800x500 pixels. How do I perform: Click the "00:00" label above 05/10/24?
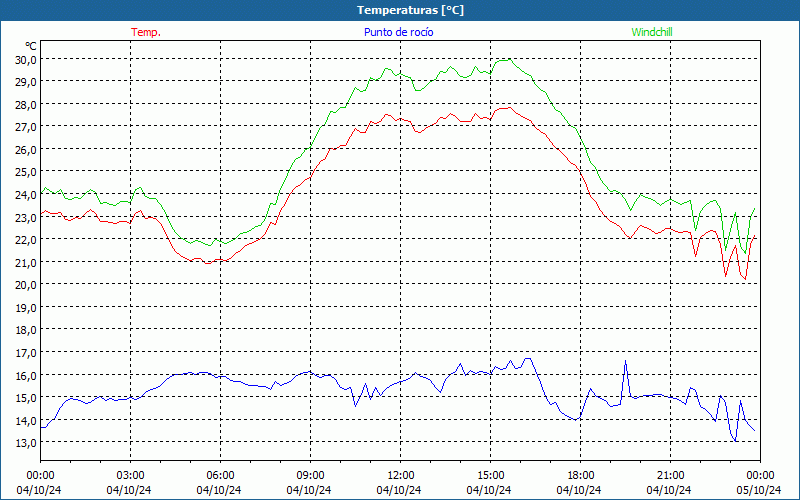pos(760,476)
